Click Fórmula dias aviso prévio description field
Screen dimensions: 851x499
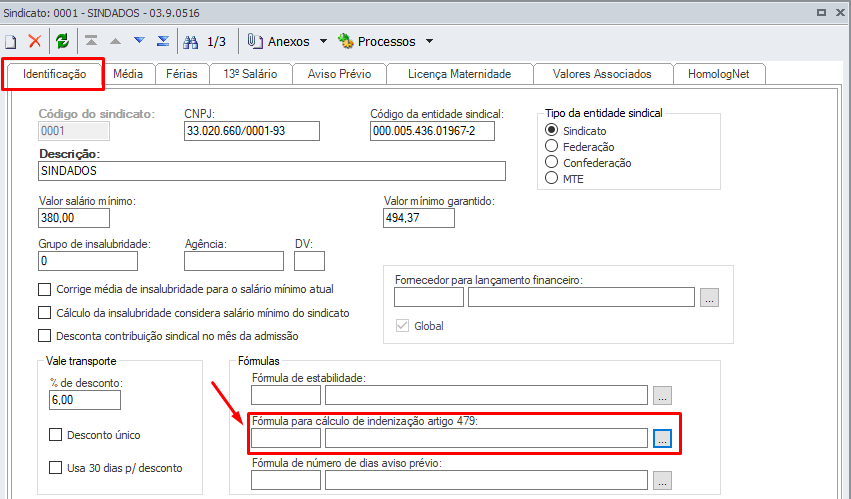tap(486, 481)
